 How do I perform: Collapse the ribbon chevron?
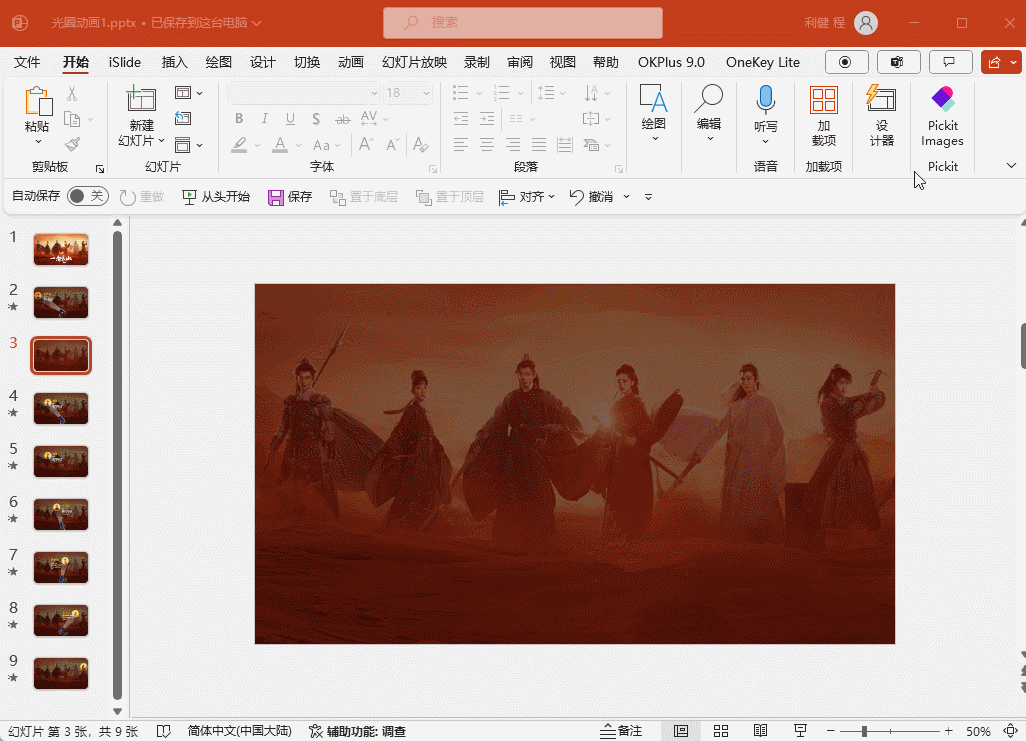pyautogui.click(x=1011, y=166)
